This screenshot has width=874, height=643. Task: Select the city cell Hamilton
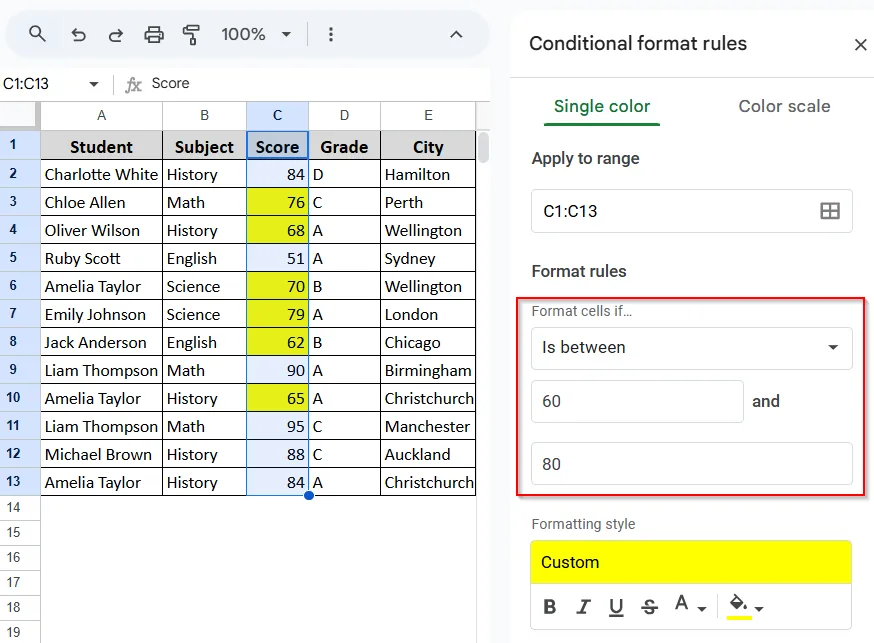pyautogui.click(x=428, y=174)
